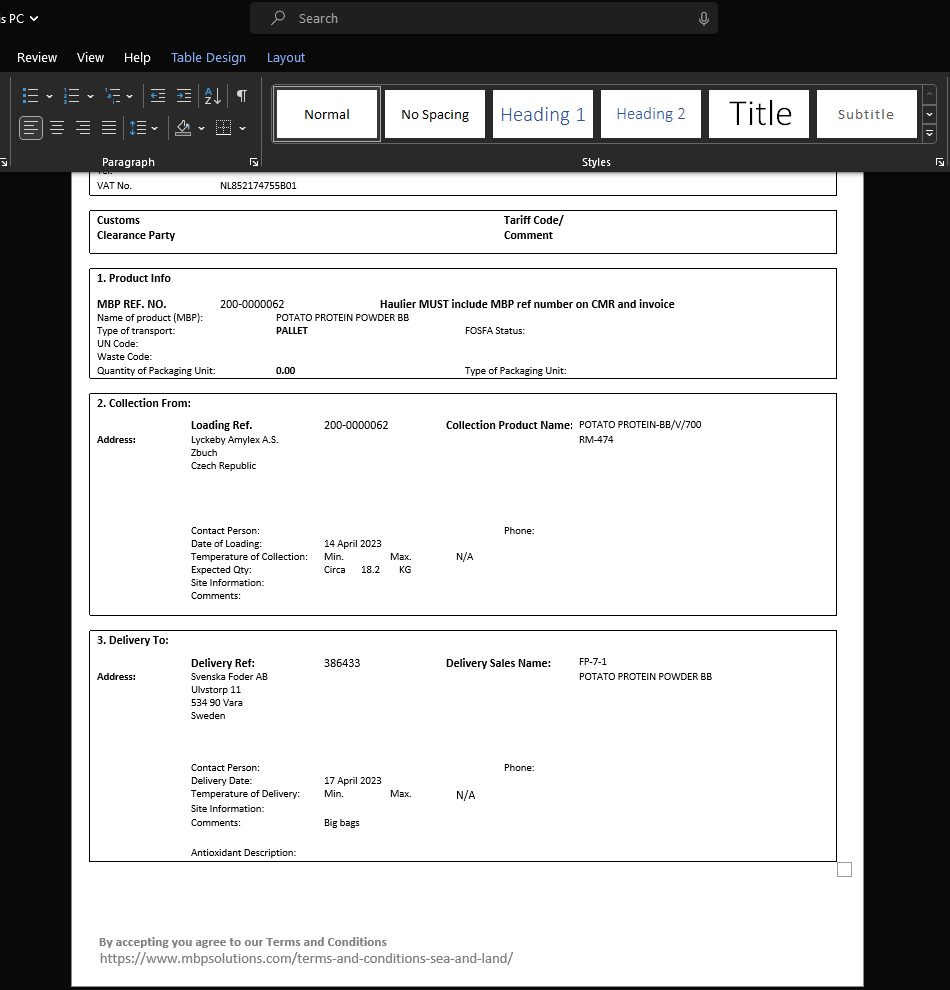The width and height of the screenshot is (950, 990).
Task: Toggle Show/Hide paragraph marks
Action: 242,96
